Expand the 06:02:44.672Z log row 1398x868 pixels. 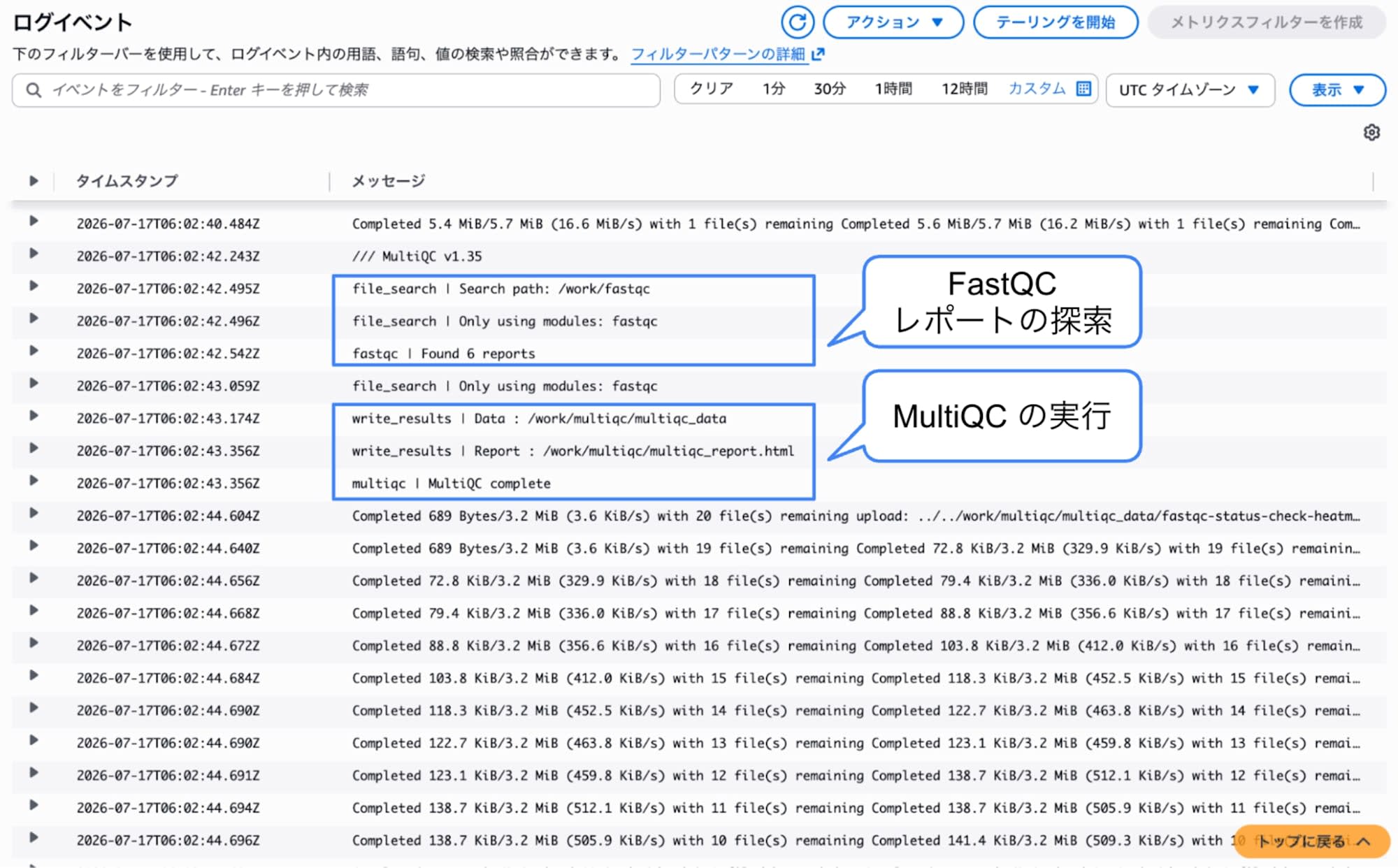33,643
